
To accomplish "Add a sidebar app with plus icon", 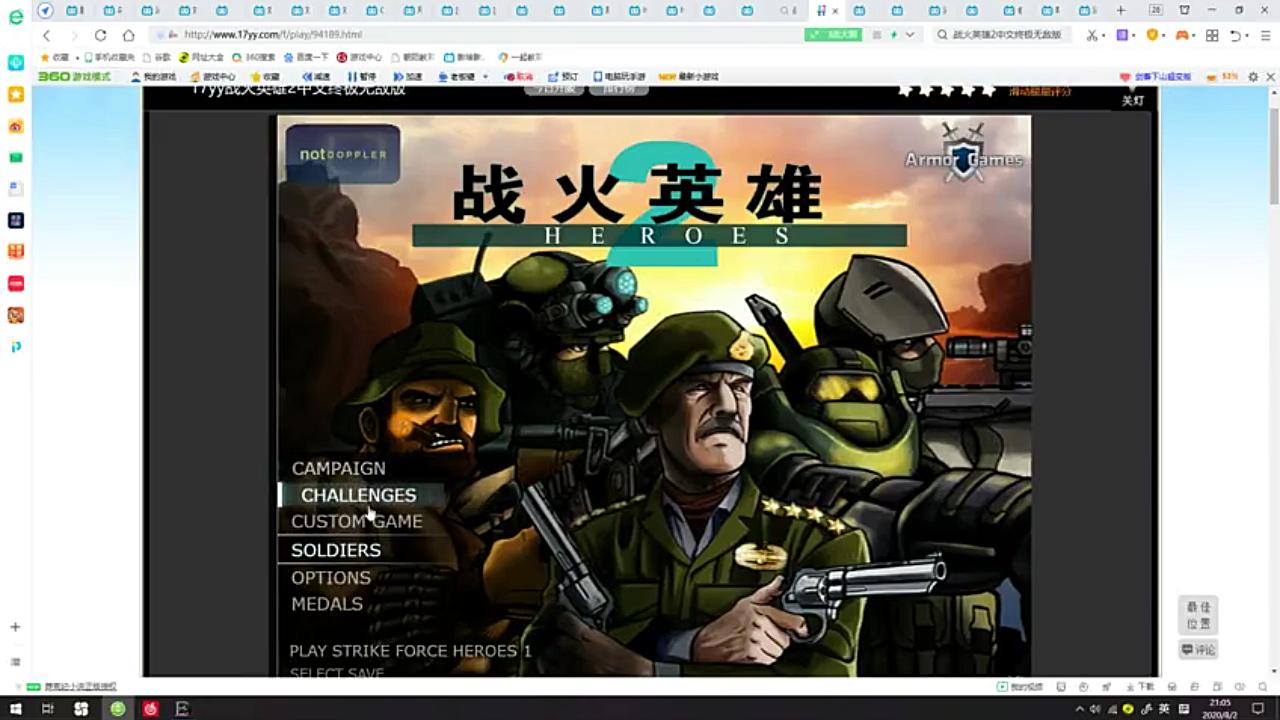I will 15,627.
